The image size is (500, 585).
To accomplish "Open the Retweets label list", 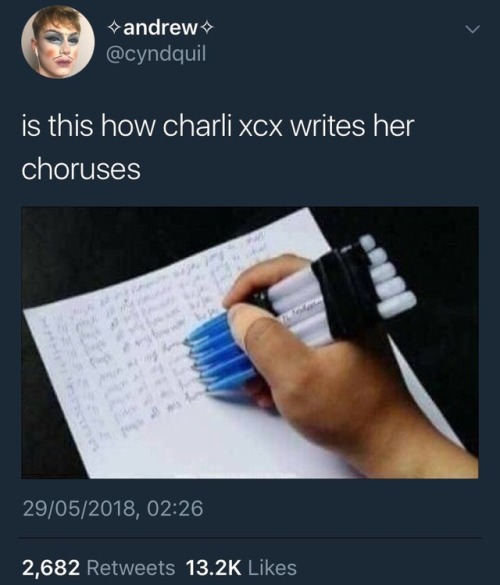I will point(131,567).
